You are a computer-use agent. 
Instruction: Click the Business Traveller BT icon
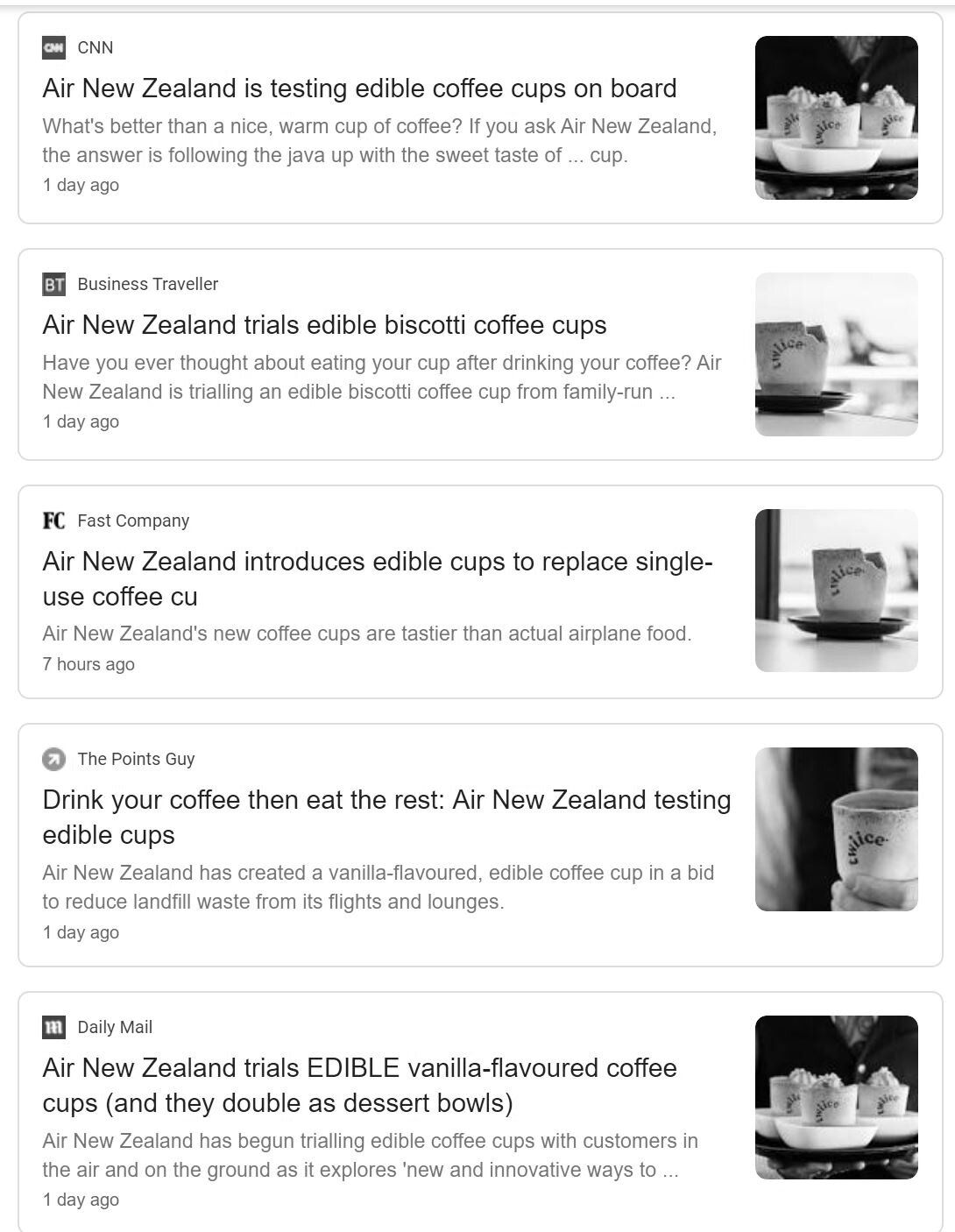click(53, 284)
